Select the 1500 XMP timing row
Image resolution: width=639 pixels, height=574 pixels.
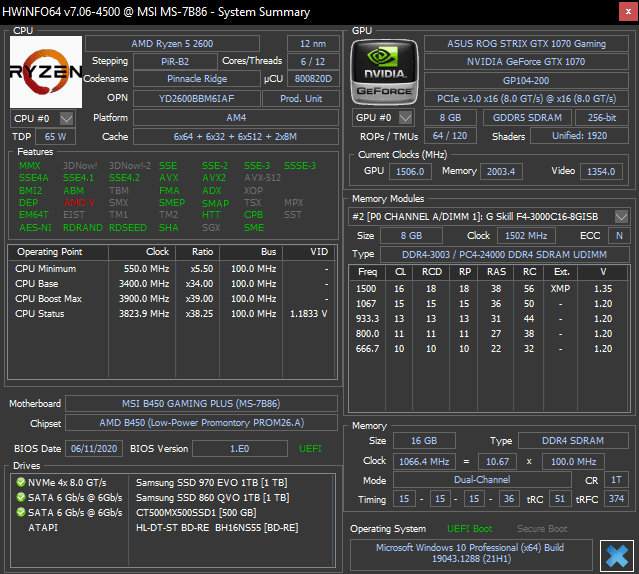(x=488, y=289)
